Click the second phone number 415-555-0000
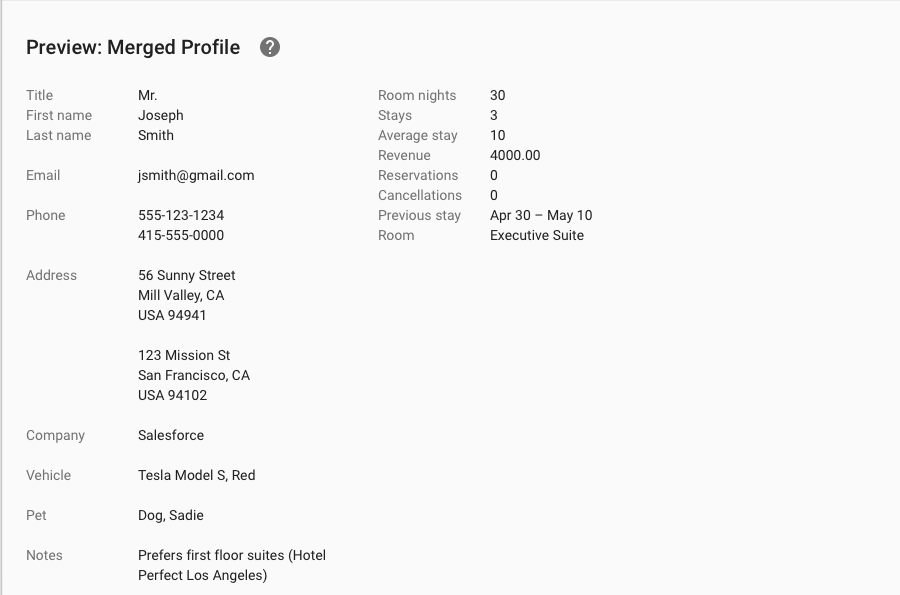The image size is (900, 595). pyautogui.click(x=181, y=235)
